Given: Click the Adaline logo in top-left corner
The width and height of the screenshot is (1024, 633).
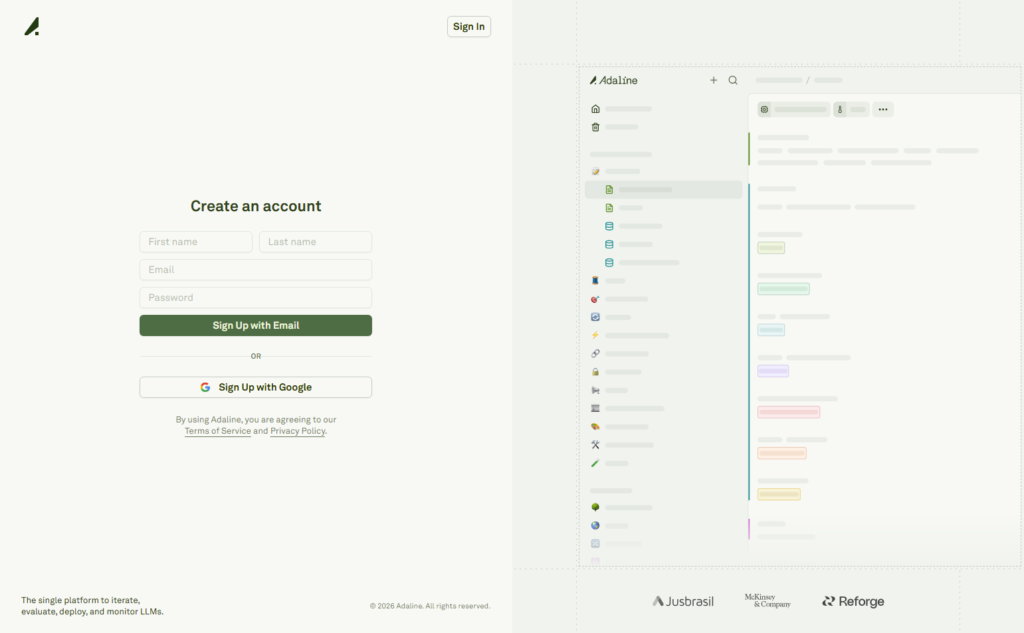Looking at the screenshot, I should pos(32,27).
